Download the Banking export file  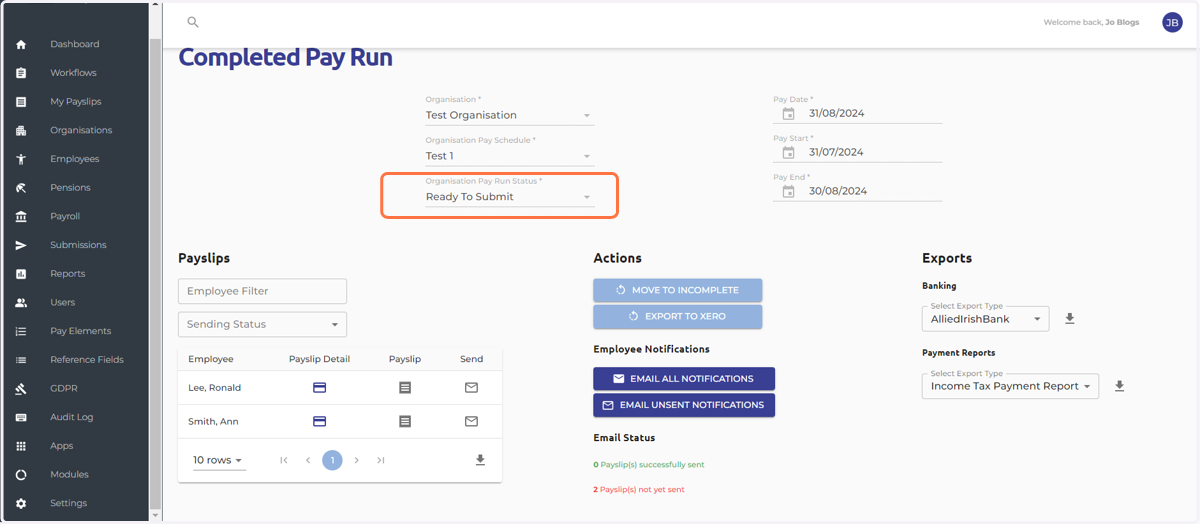(x=1070, y=319)
